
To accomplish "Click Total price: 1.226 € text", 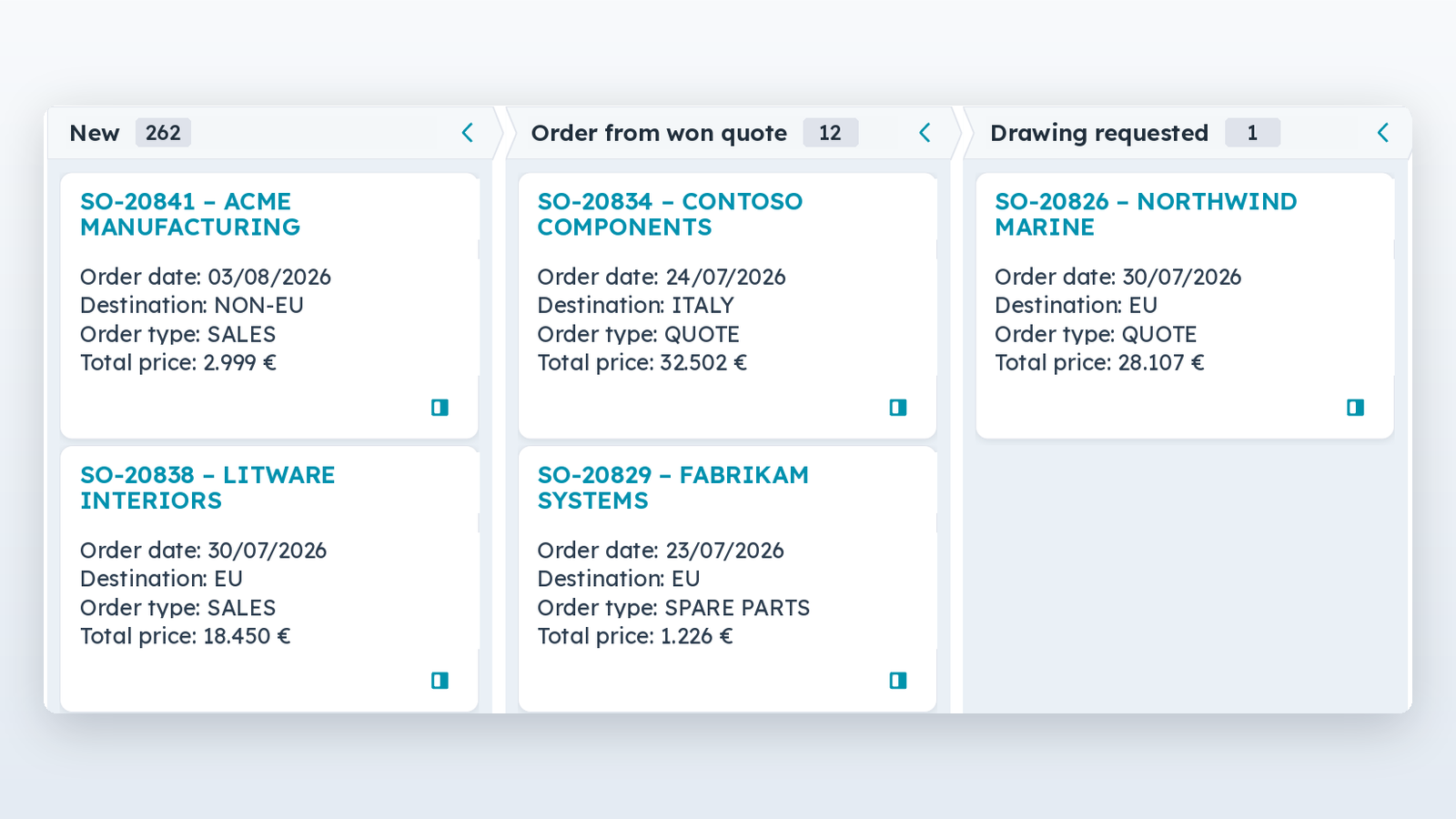I will (635, 636).
